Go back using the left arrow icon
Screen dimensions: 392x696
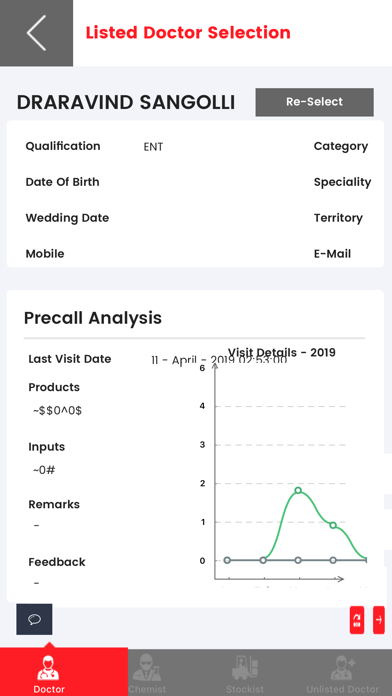pos(36,33)
